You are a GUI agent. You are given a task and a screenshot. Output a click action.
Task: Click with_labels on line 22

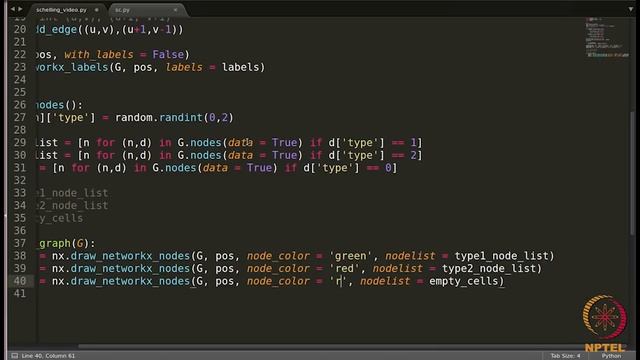tap(99, 55)
